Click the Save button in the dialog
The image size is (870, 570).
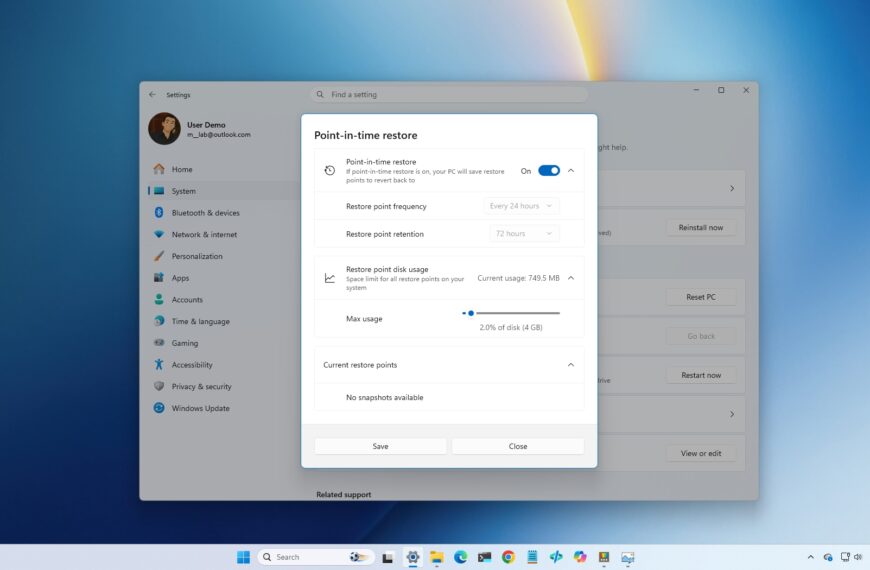380,446
